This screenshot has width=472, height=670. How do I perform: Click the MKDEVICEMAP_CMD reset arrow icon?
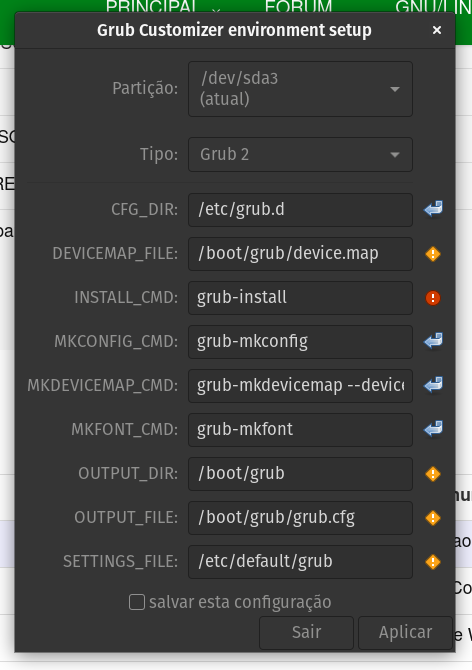click(433, 385)
